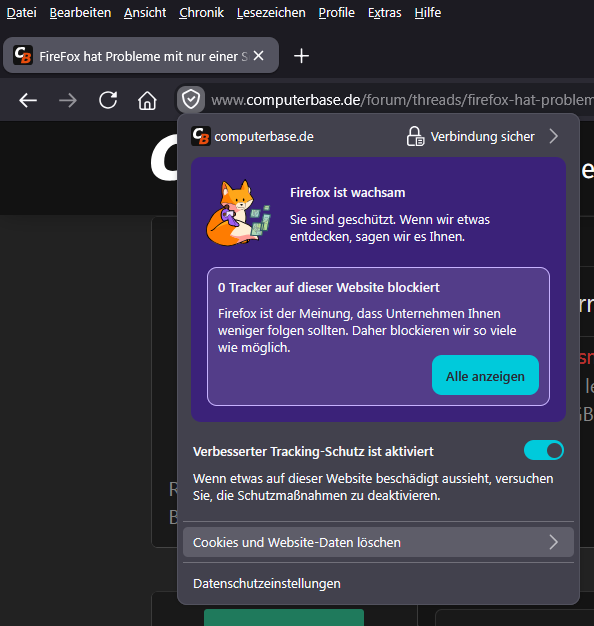Open the Profile menu
Viewport: 594px width, 626px height.
[337, 13]
